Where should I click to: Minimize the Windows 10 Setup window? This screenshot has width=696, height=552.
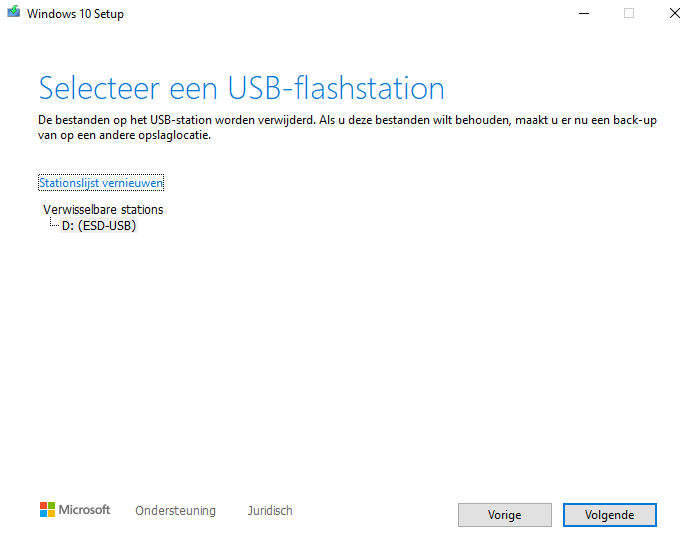pos(584,13)
